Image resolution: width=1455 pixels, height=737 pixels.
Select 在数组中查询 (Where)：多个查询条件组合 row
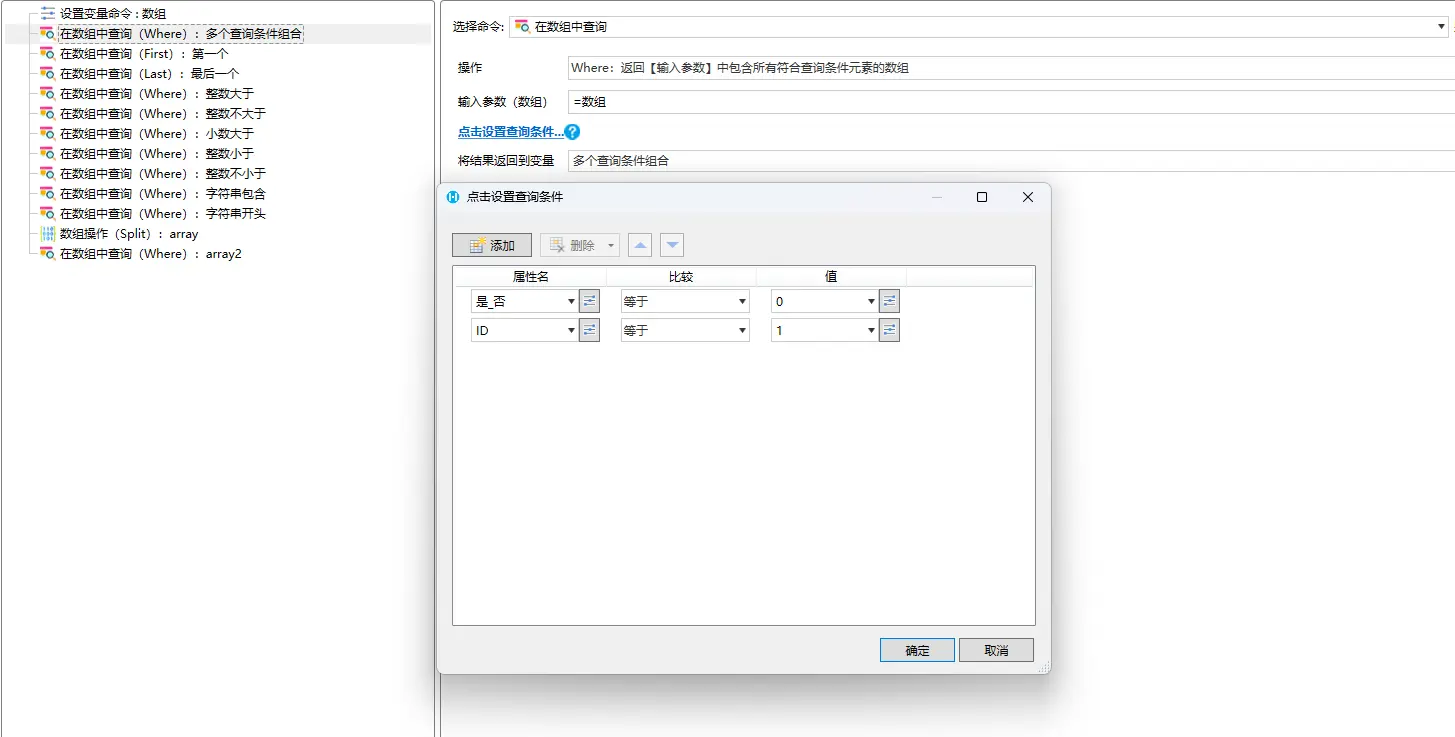[180, 34]
